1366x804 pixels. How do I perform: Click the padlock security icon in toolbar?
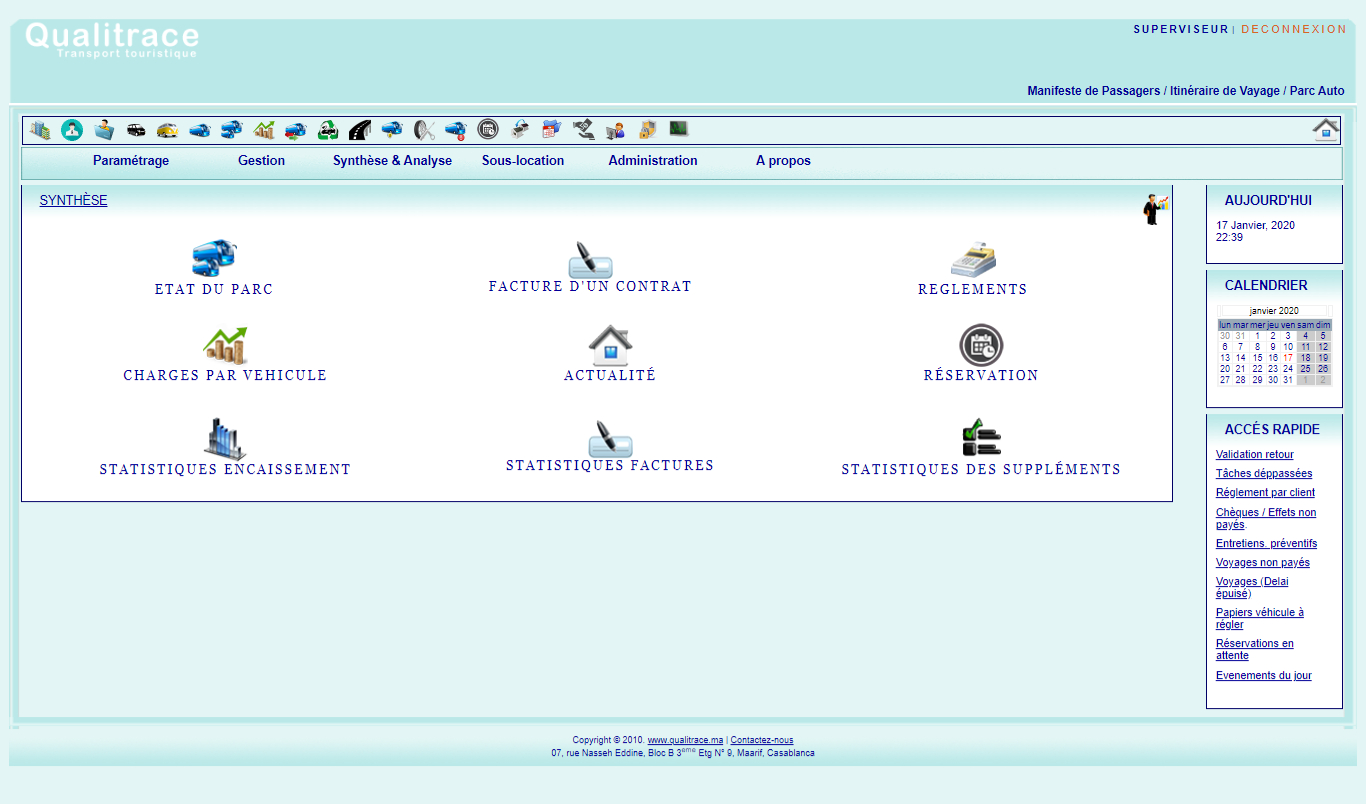pos(647,130)
